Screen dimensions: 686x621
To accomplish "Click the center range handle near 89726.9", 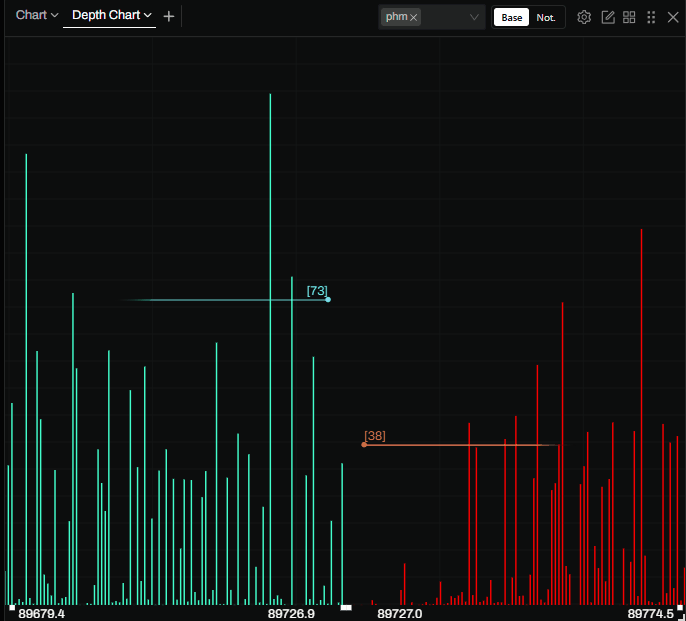I will pos(346,607).
